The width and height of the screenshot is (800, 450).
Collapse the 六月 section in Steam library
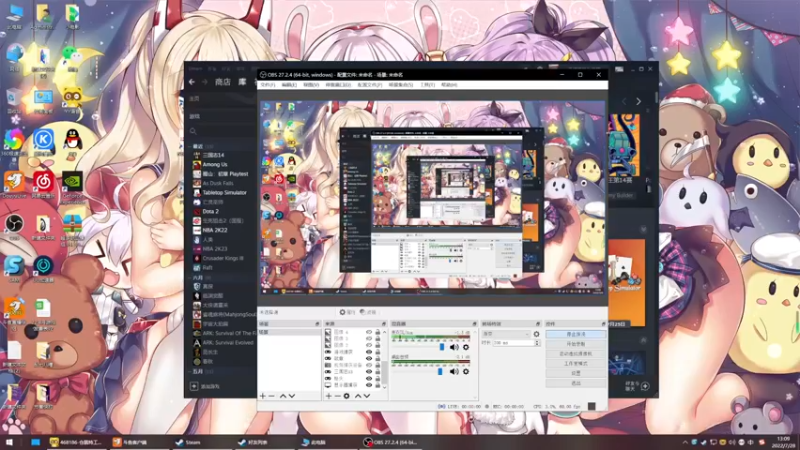pyautogui.click(x=190, y=278)
